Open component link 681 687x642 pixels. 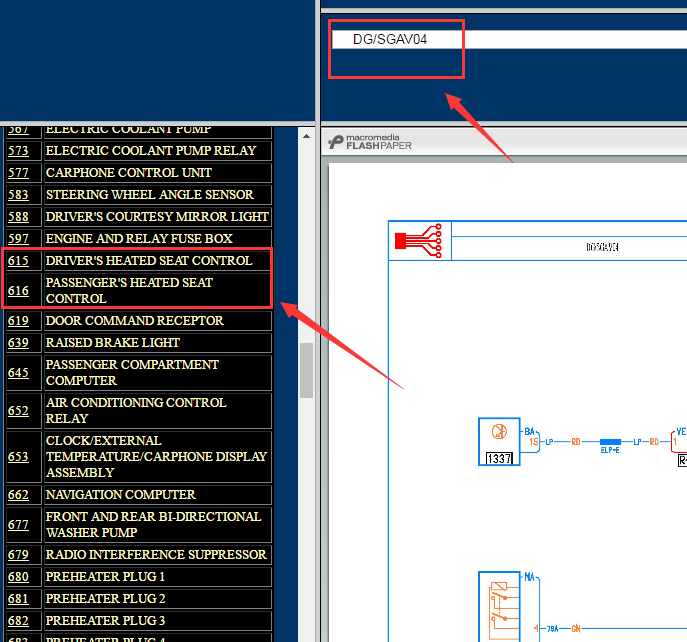18,599
